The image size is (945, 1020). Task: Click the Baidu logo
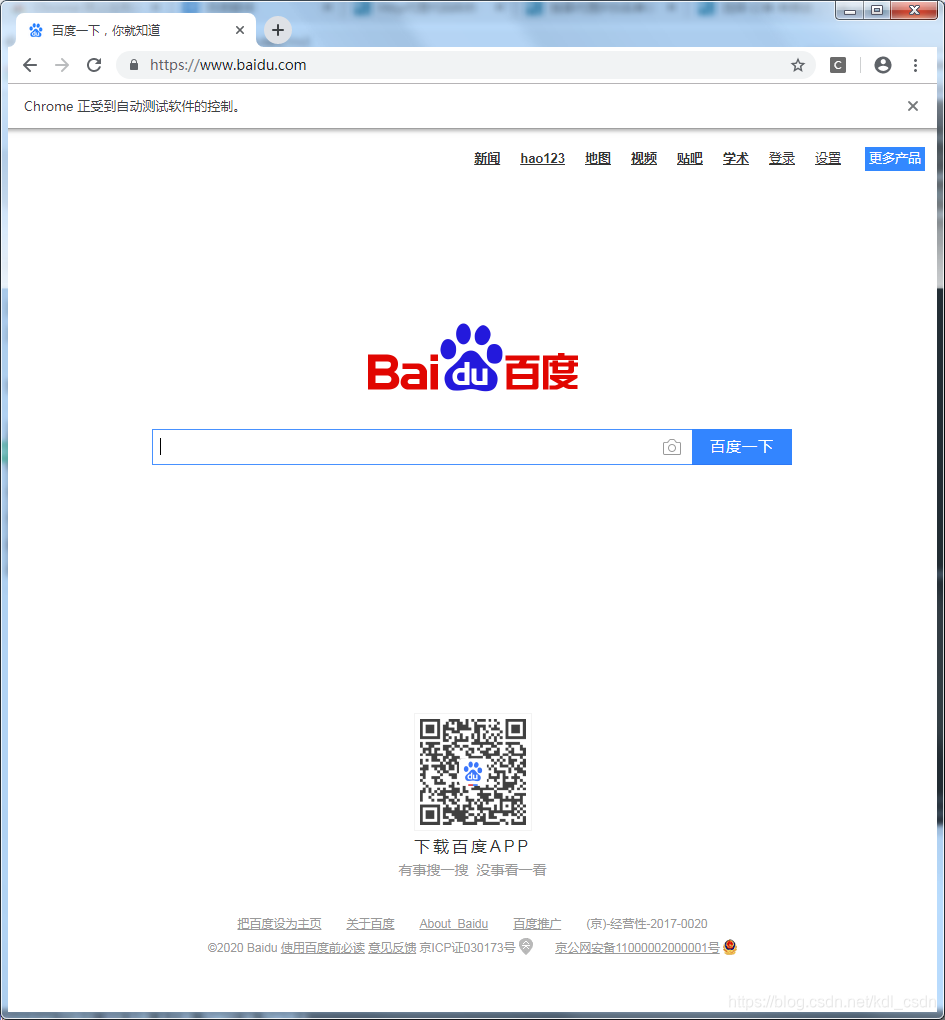pos(473,357)
